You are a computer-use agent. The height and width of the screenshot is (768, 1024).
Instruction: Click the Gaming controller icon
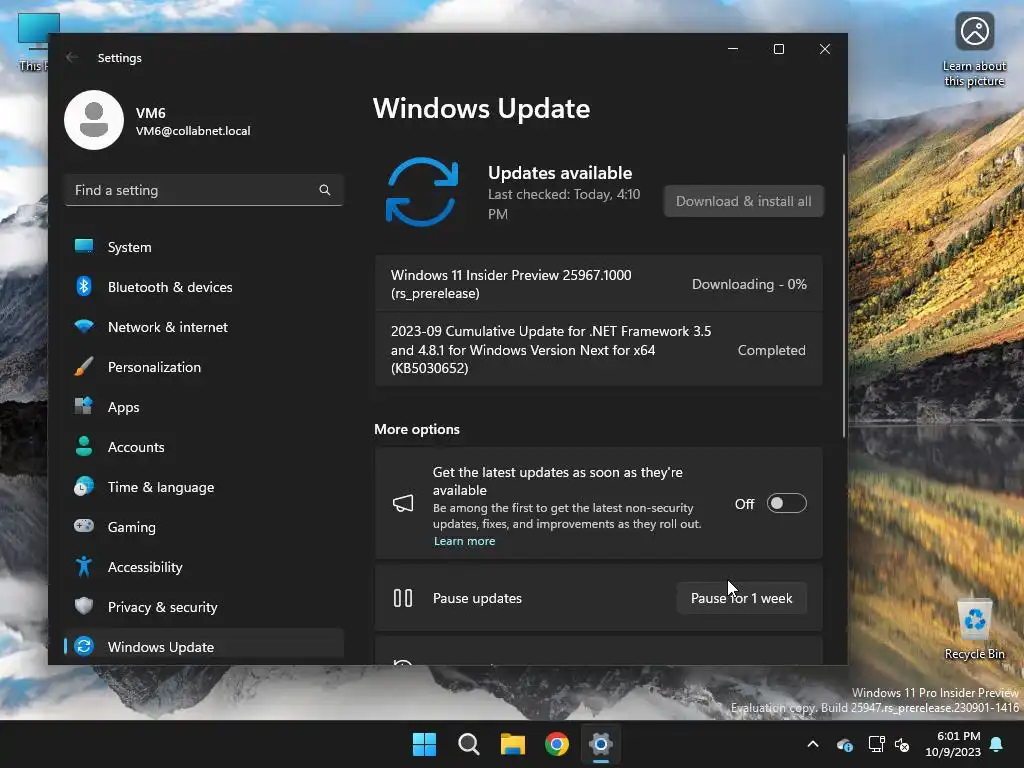pos(84,526)
